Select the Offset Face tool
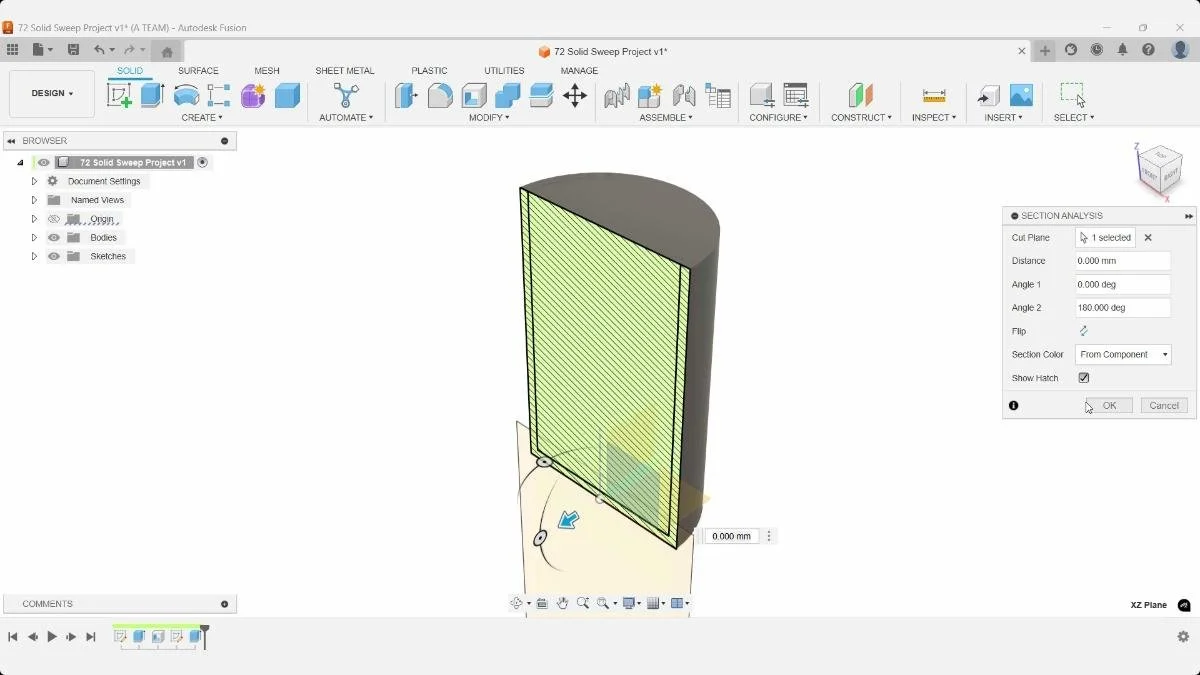Viewport: 1200px width, 675px height. (541, 95)
